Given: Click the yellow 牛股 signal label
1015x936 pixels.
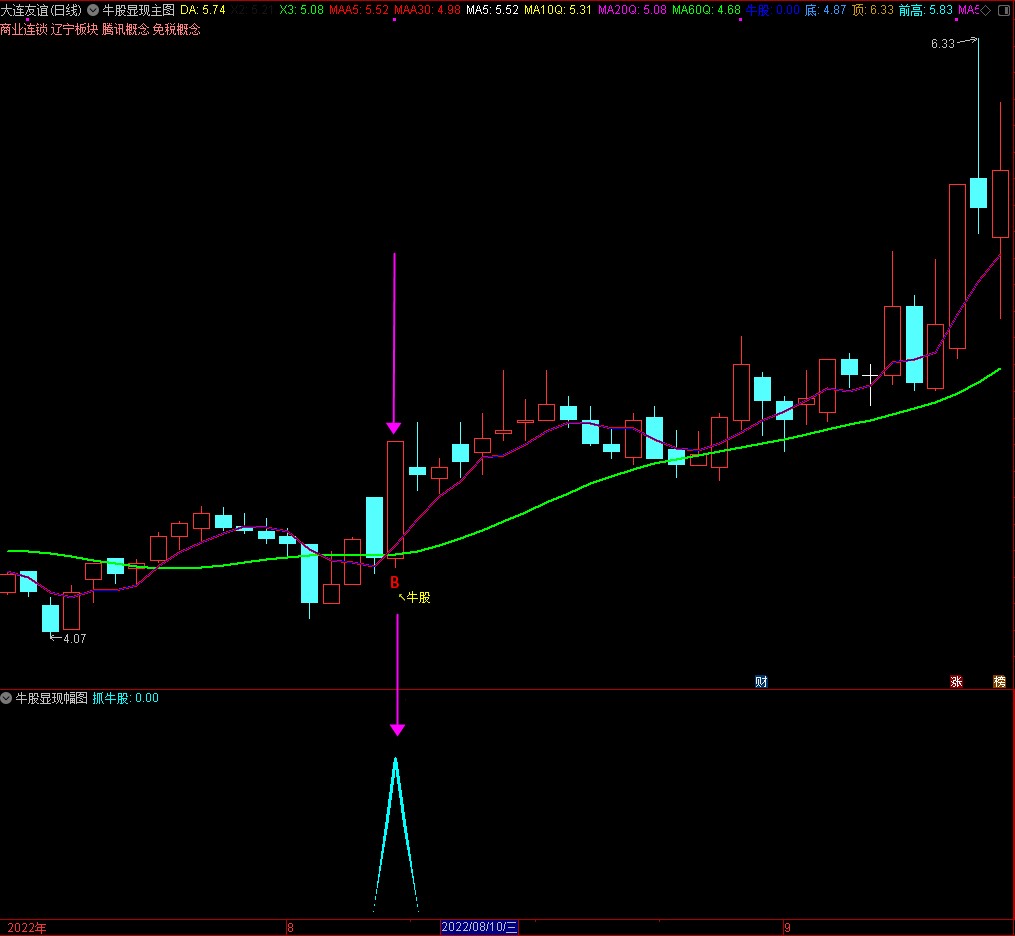Looking at the screenshot, I should point(417,597).
